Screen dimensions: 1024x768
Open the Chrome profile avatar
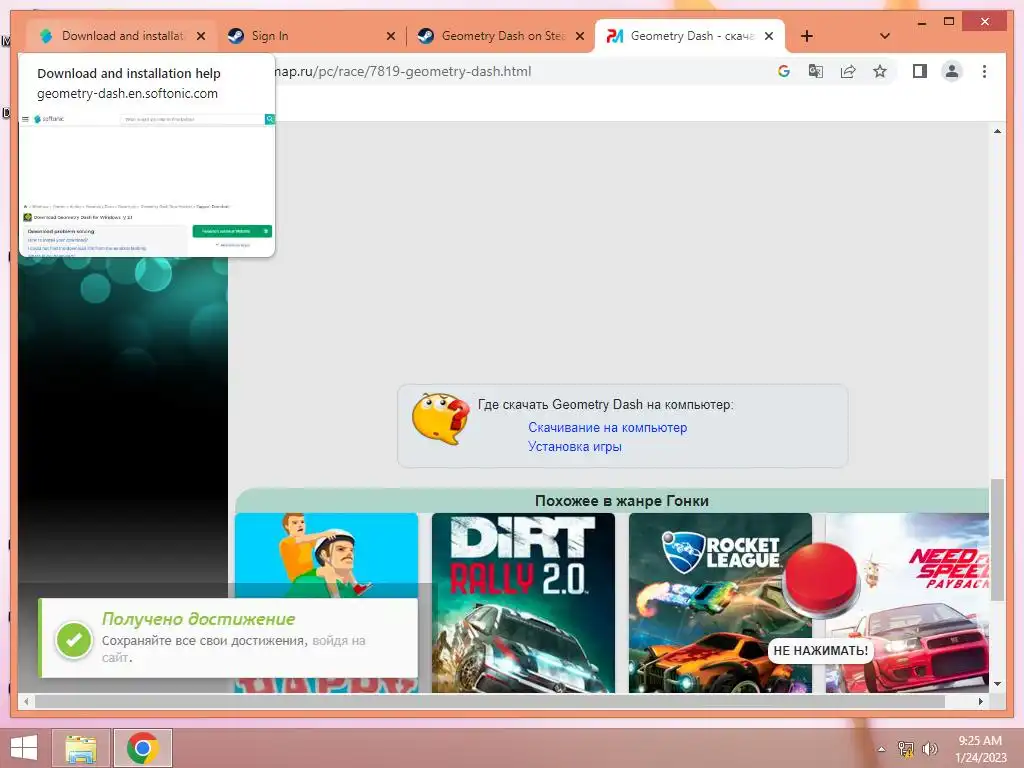[x=952, y=71]
